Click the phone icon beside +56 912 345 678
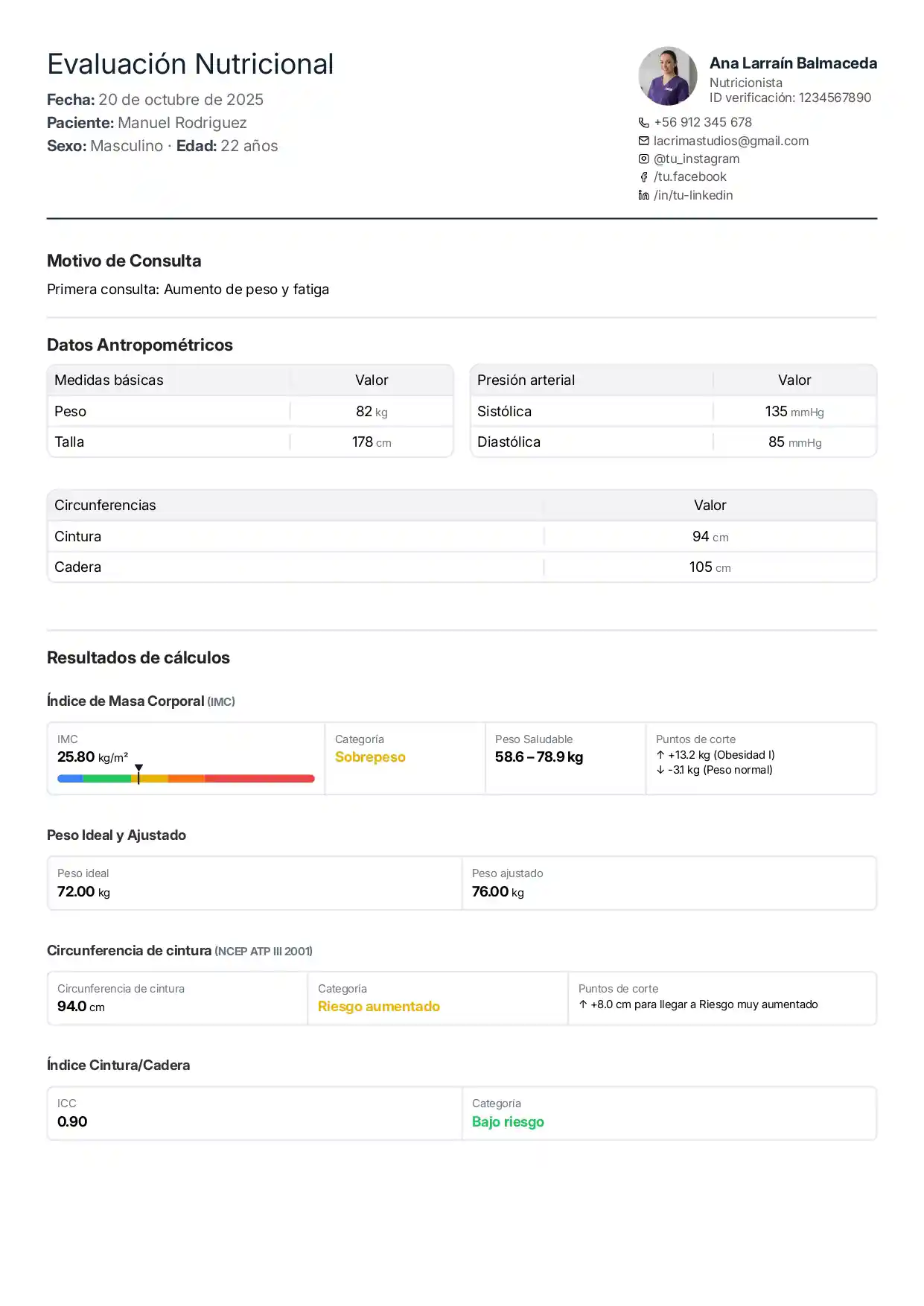The width and height of the screenshot is (924, 1306). [643, 122]
